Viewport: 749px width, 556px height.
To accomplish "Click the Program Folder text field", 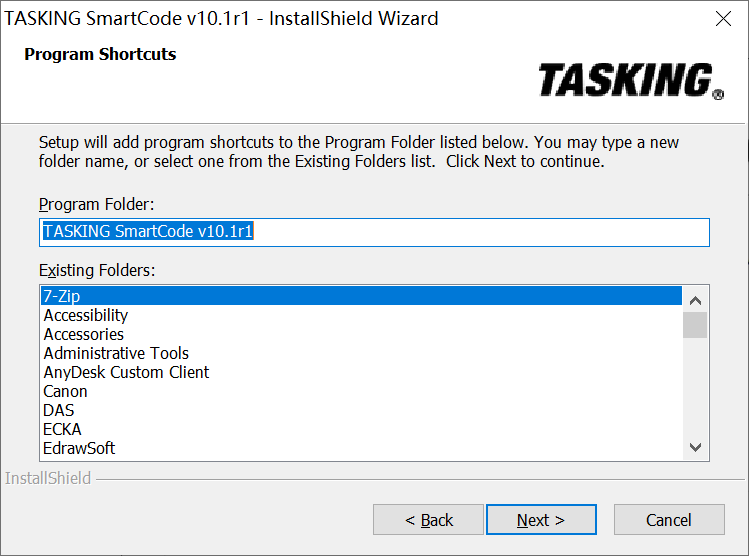I will pyautogui.click(x=374, y=232).
